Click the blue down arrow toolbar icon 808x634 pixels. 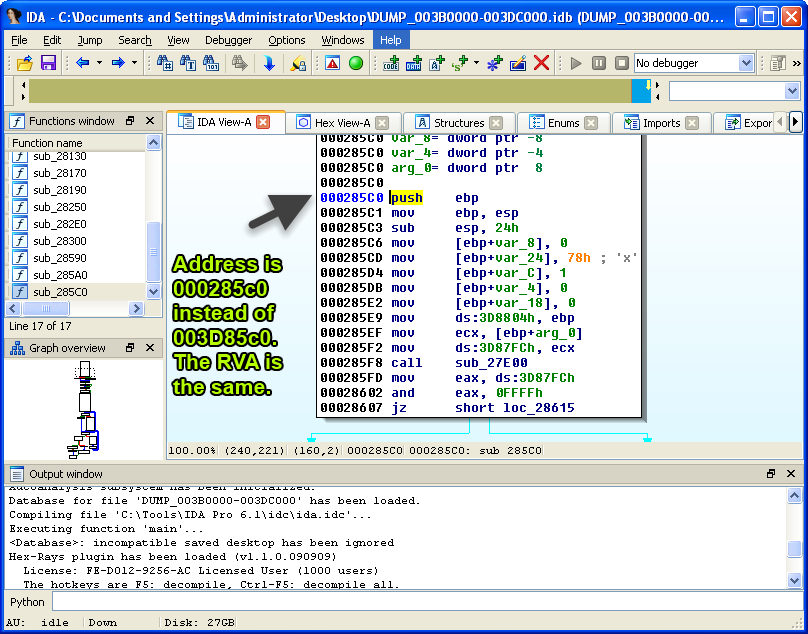269,63
